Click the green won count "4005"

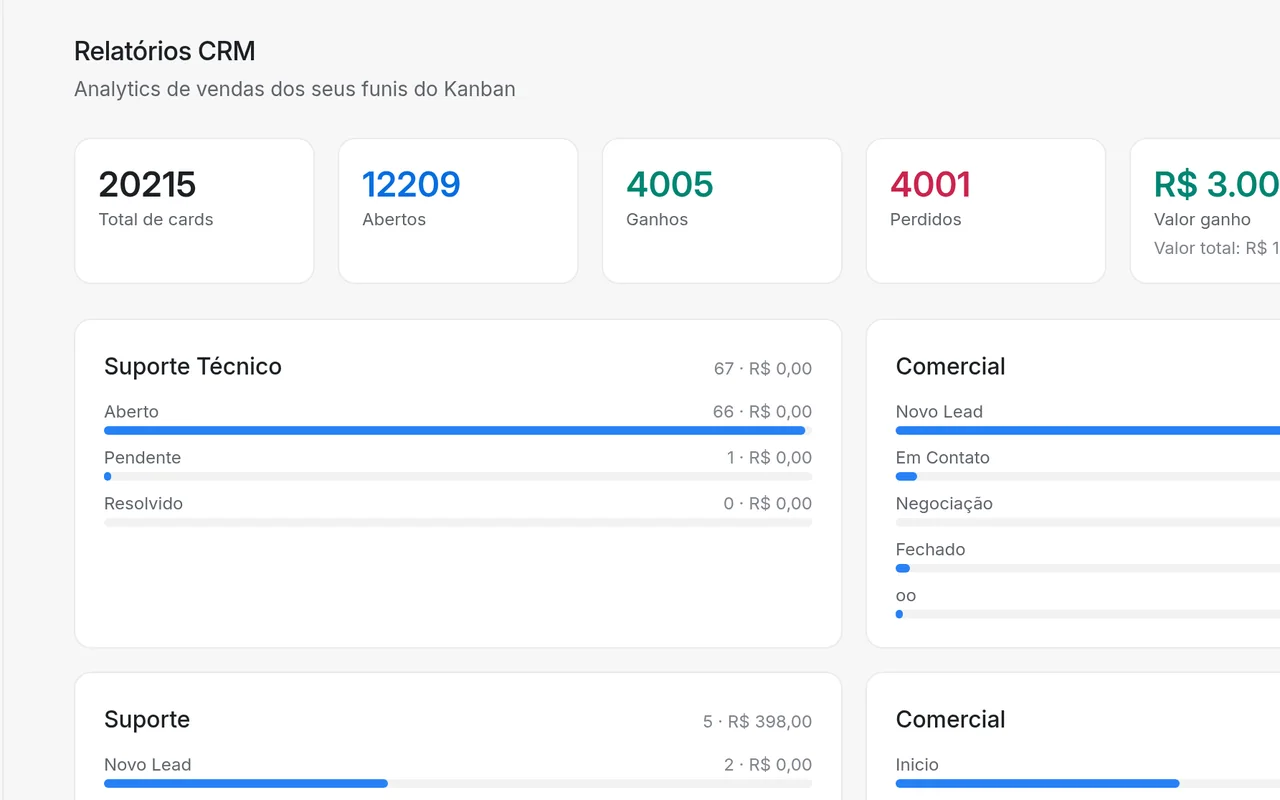tap(670, 184)
